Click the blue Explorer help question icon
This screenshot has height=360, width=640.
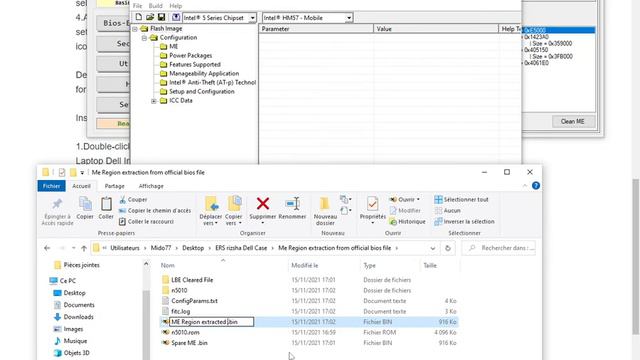pos(536,186)
